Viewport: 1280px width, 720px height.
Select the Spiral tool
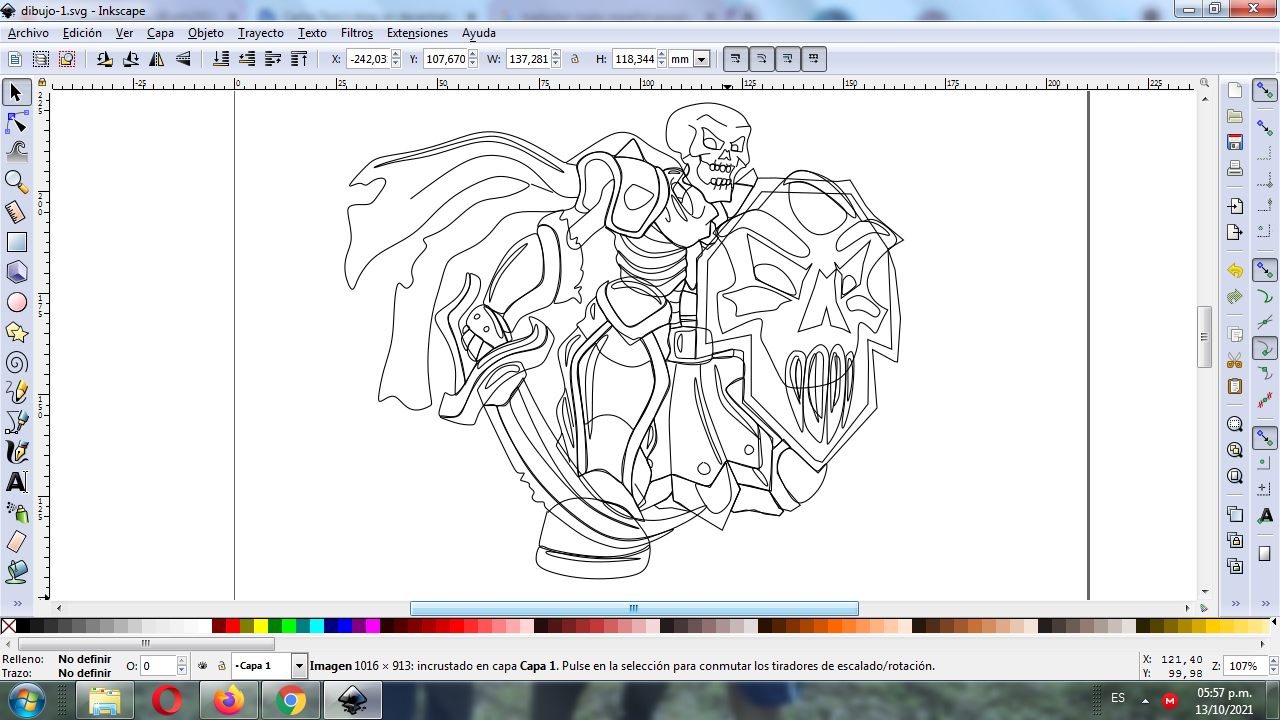point(16,362)
